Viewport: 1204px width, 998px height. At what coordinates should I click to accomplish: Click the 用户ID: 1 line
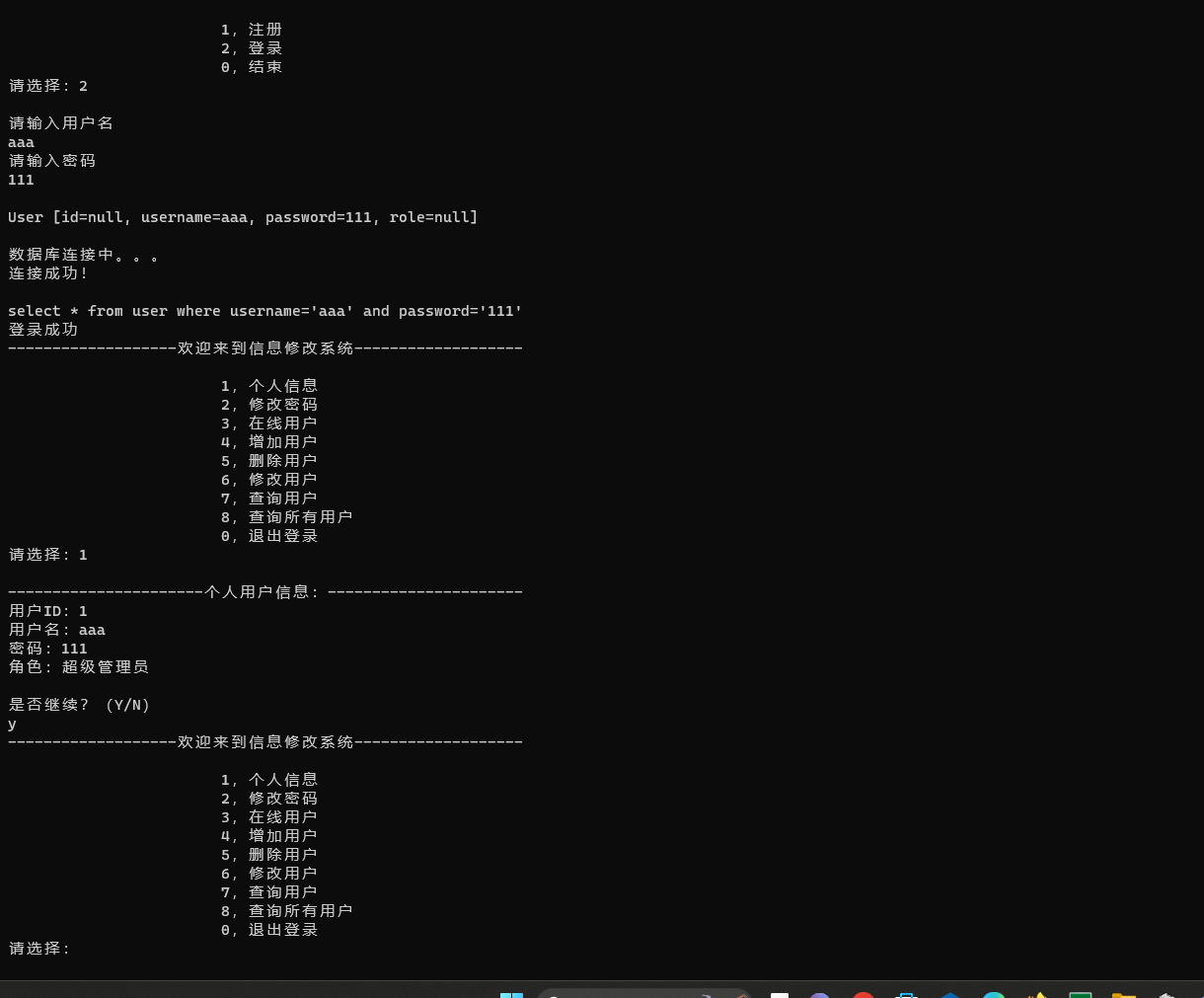48,611
